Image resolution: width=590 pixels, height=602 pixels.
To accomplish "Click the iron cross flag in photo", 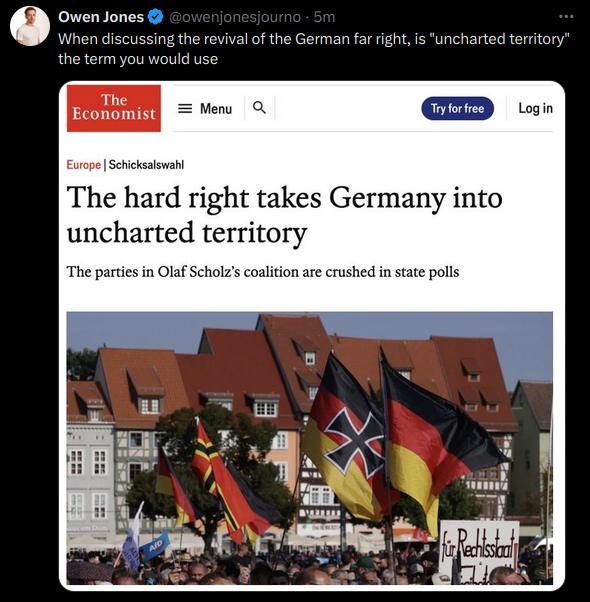I will point(349,438).
